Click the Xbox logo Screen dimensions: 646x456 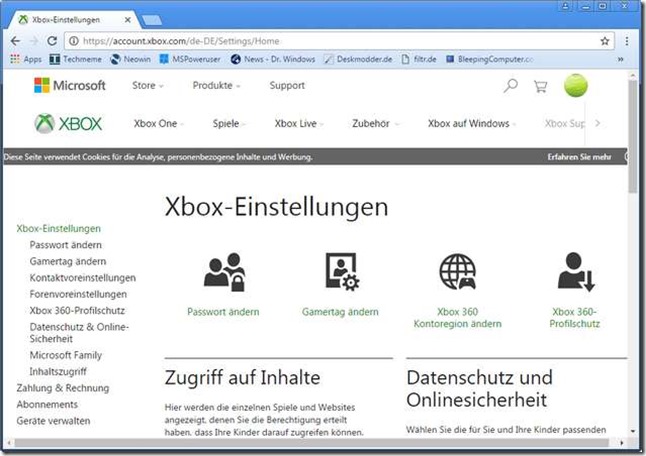coord(68,123)
